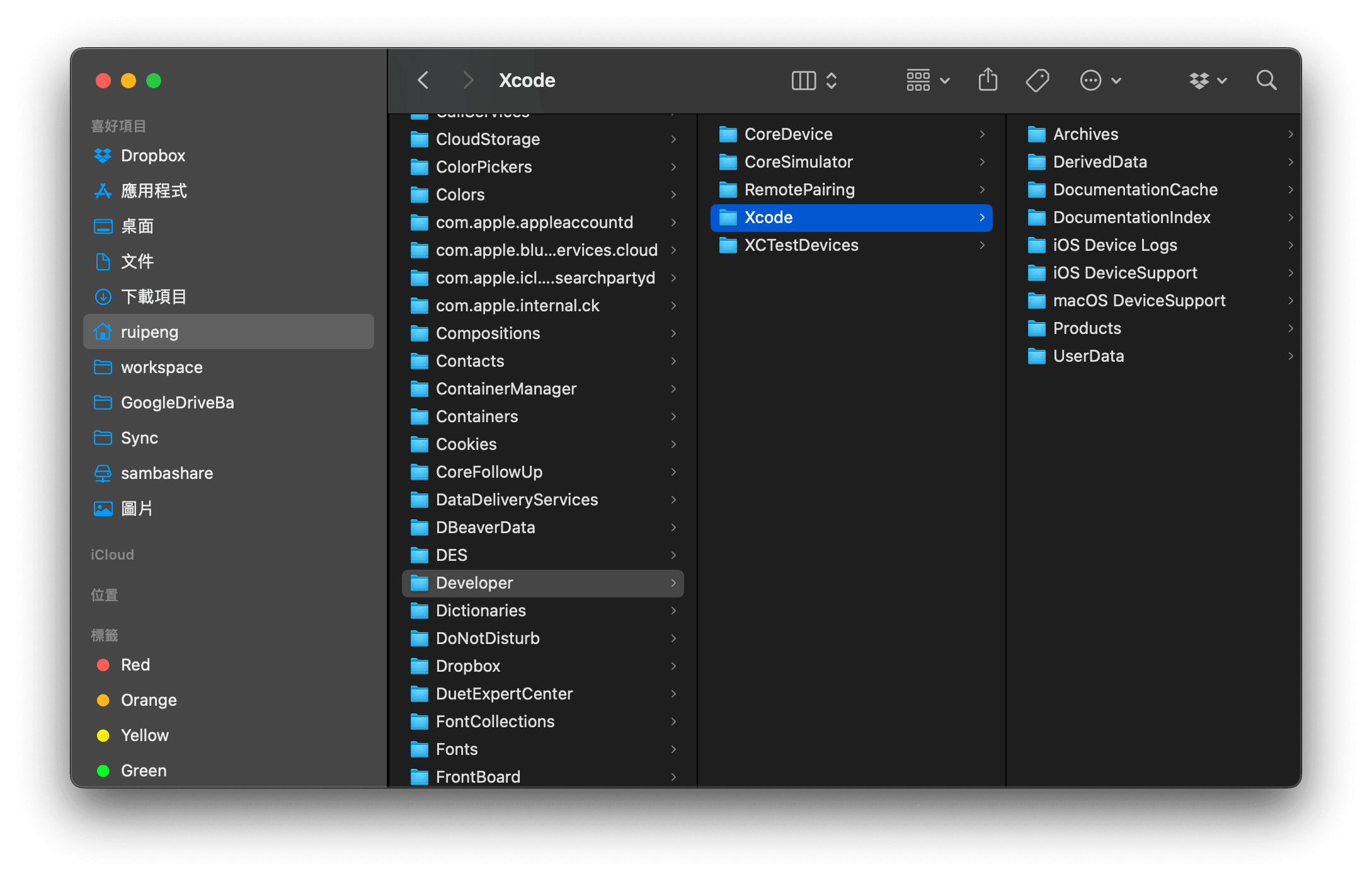Viewport: 1372px width, 881px height.
Task: Go forward with the right arrow button
Action: [467, 81]
